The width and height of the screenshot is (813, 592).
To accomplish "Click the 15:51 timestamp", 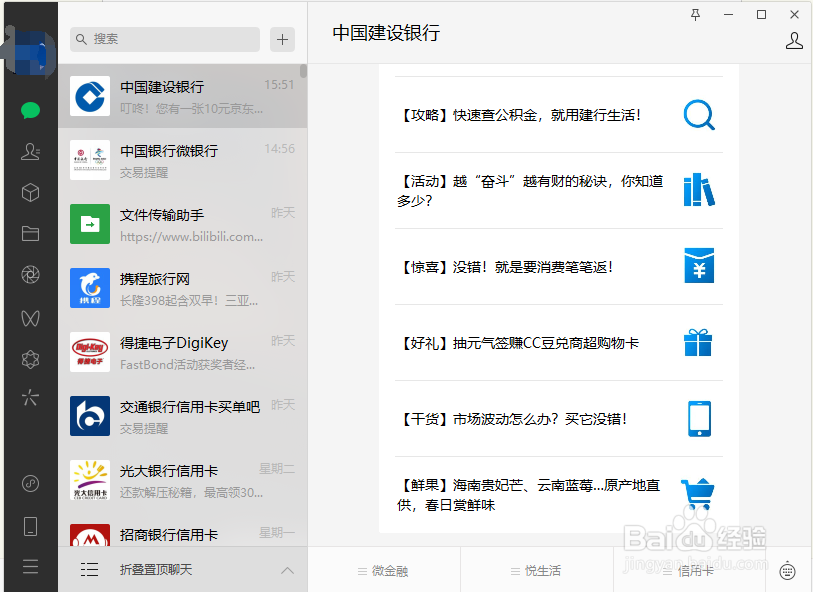I will [x=279, y=84].
